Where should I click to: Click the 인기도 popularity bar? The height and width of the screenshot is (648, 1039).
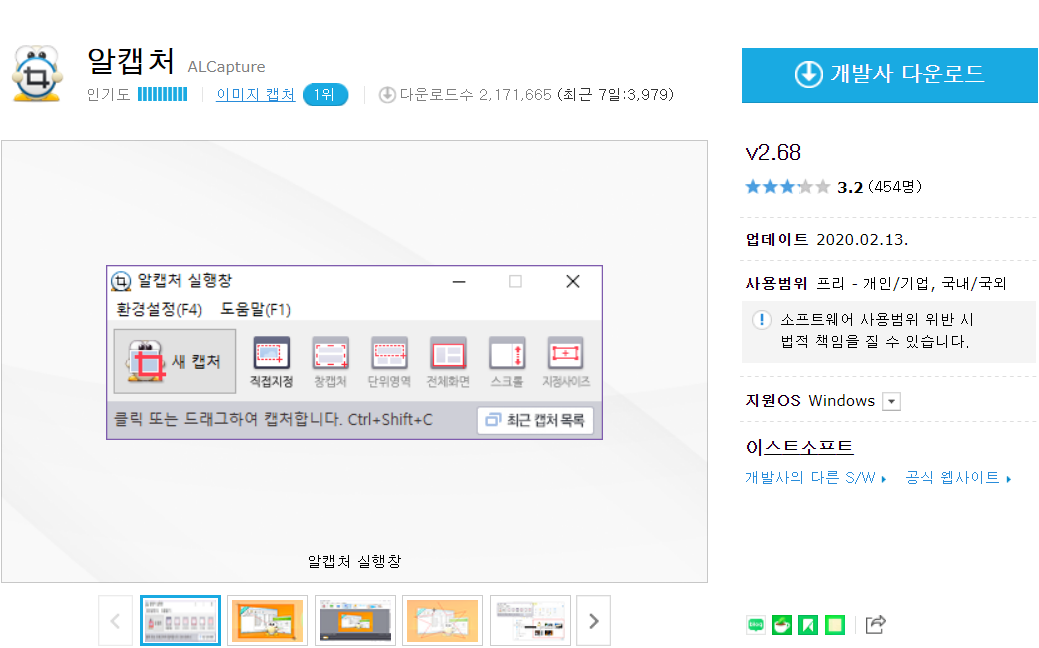(162, 95)
